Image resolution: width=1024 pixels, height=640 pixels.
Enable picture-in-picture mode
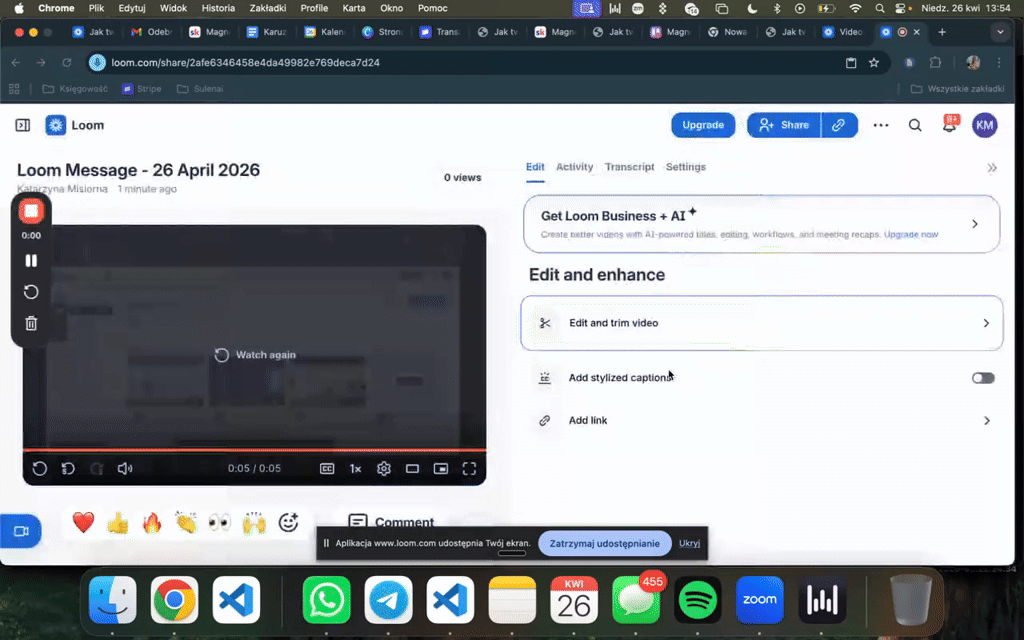tap(441, 468)
